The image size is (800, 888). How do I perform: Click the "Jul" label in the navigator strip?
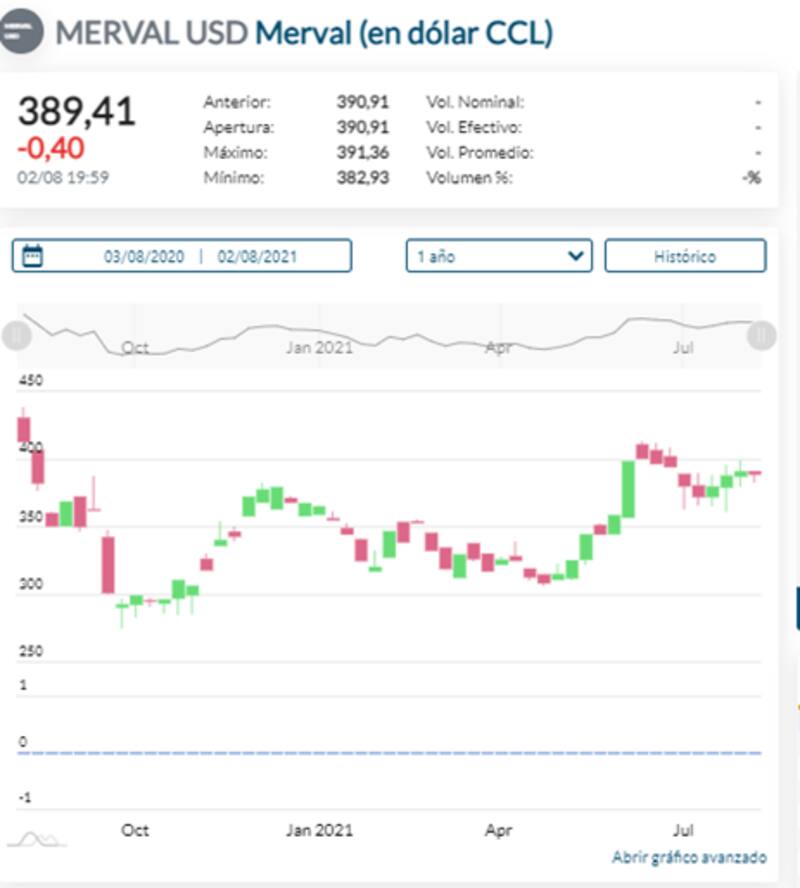point(684,348)
